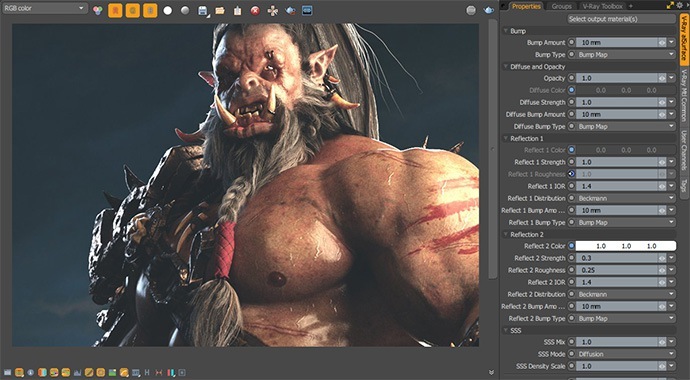Open the Reflect 1 Distribution dropdown

coord(626,198)
